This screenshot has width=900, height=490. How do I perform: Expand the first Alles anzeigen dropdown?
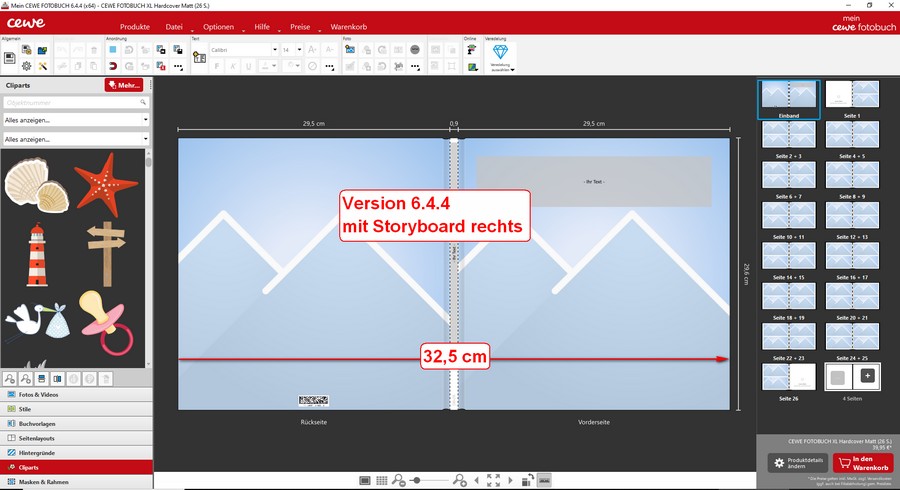click(76, 120)
